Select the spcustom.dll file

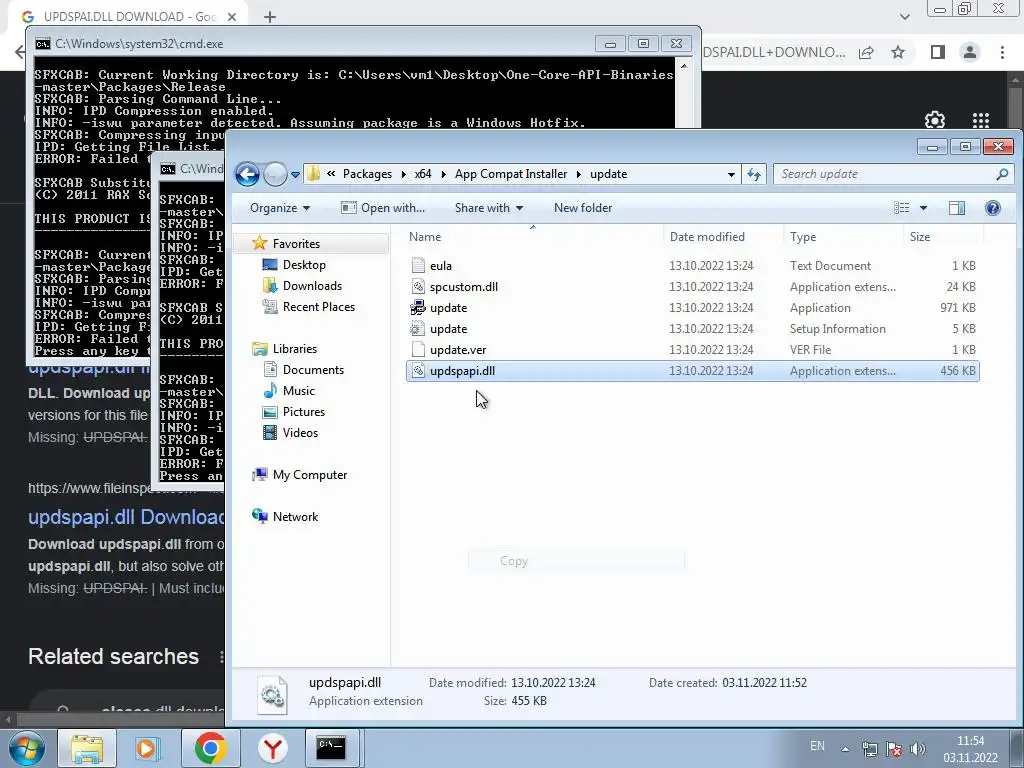pyautogui.click(x=692, y=287)
